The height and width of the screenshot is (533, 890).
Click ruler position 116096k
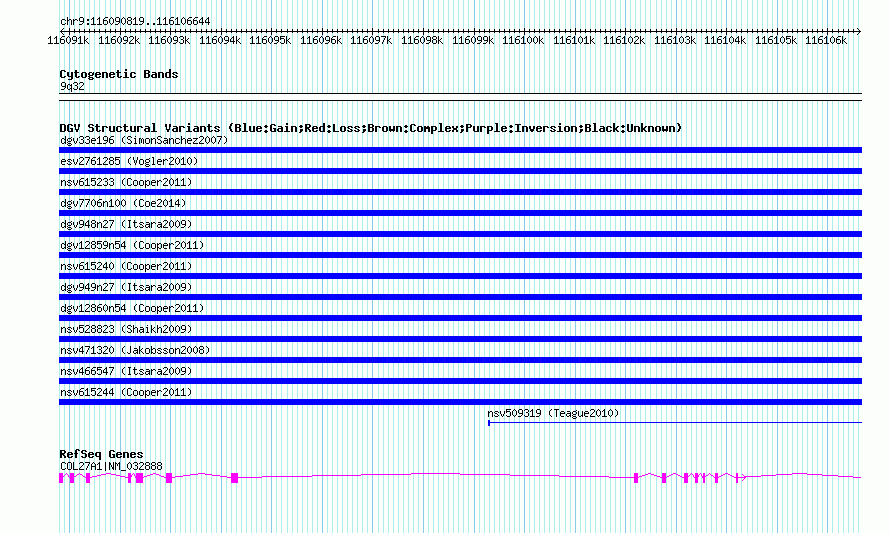click(x=321, y=40)
